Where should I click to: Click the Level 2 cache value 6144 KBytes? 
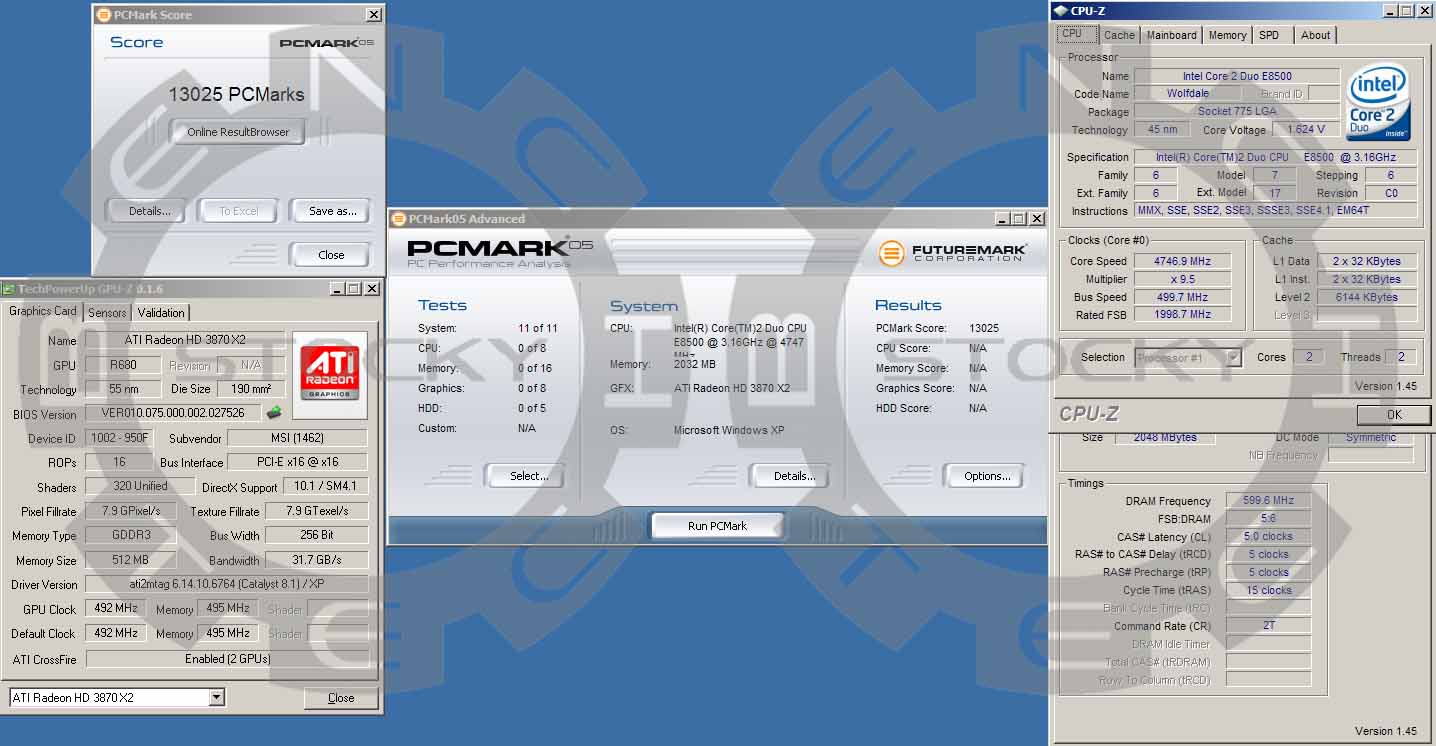coord(1366,297)
